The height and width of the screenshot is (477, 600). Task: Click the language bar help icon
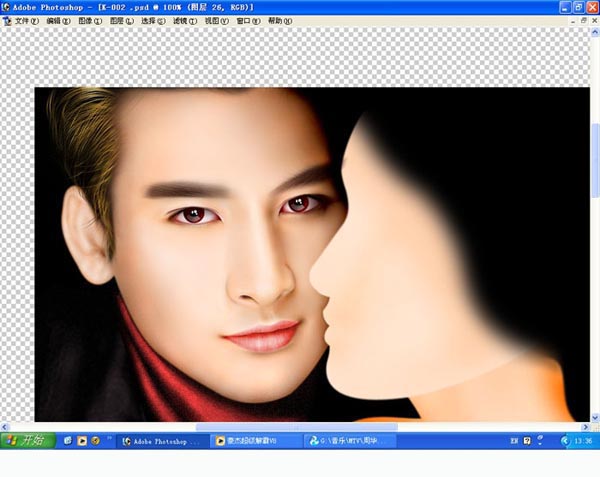tap(527, 441)
